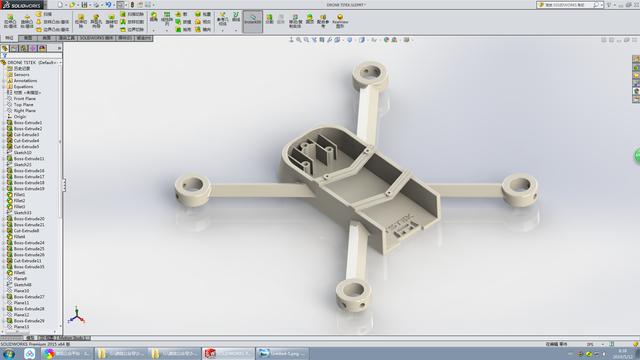Image resolution: width=640 pixels, height=360 pixels.
Task: Choose the Lofted Boss/Base command
Action: (x=53, y=22)
